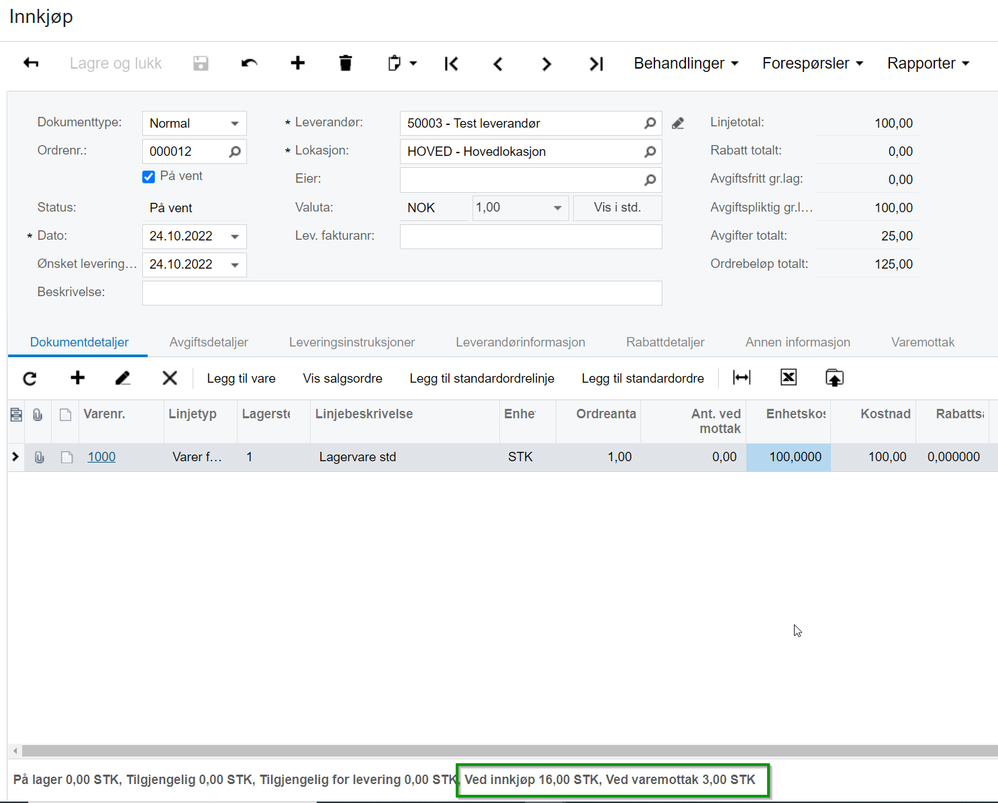Click the Beskrivelse input field
This screenshot has width=998, height=803.
click(x=401, y=293)
